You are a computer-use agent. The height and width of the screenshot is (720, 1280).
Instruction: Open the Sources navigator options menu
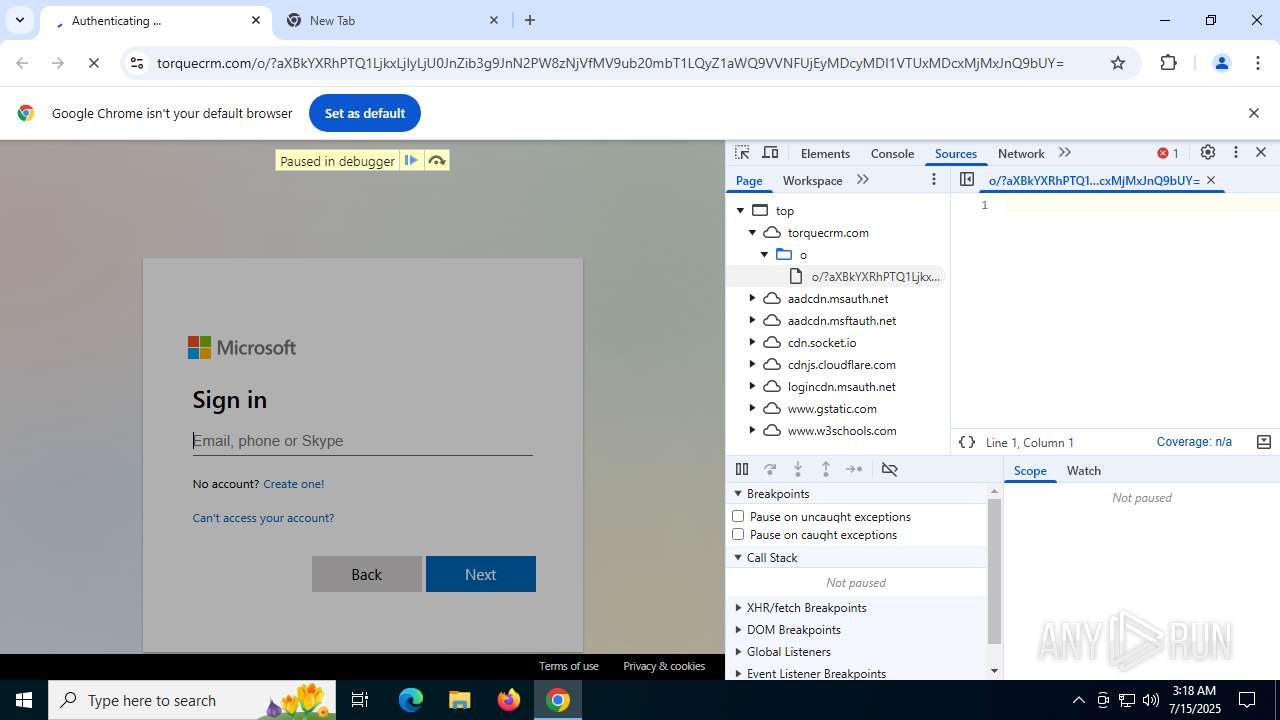[x=934, y=180]
